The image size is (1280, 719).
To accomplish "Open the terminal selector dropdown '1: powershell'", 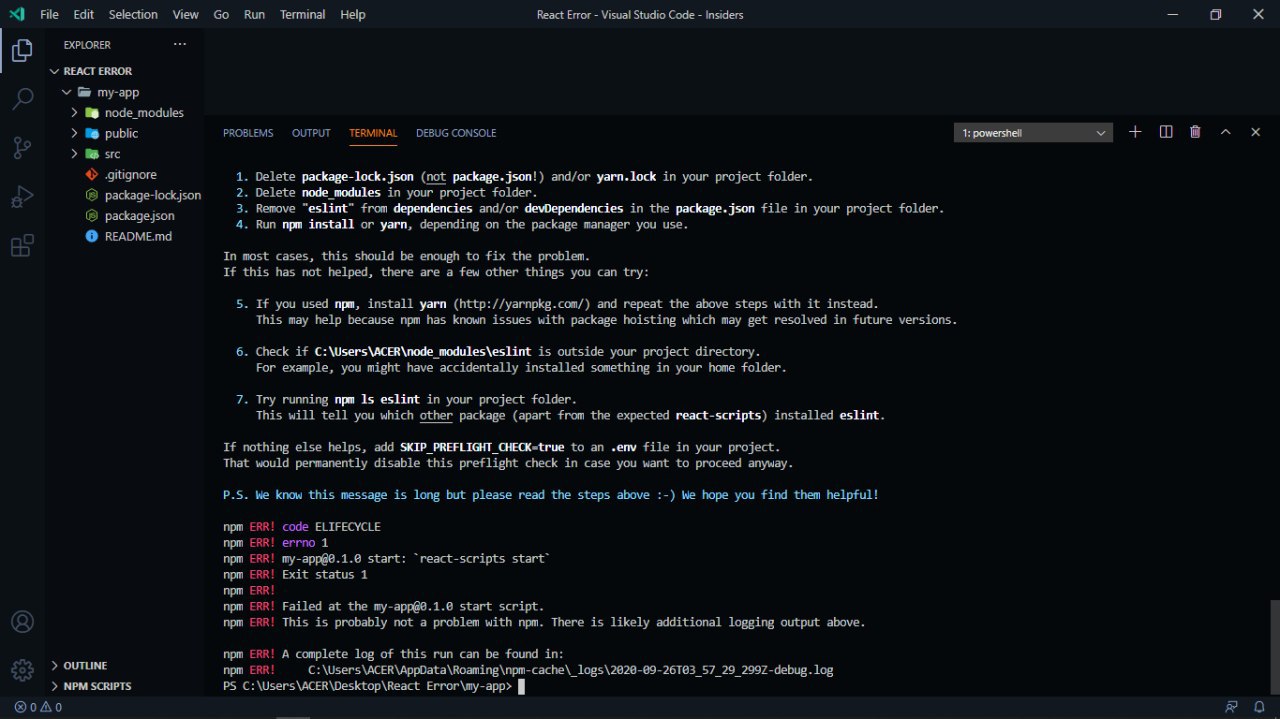I will [1033, 132].
